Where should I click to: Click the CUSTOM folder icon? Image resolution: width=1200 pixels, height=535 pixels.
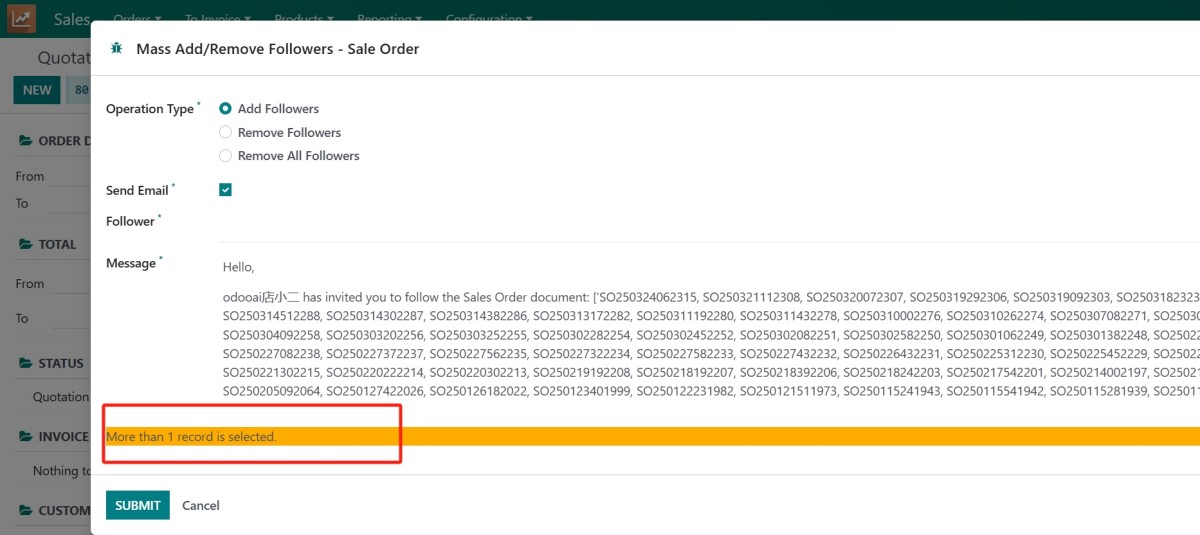tap(26, 511)
